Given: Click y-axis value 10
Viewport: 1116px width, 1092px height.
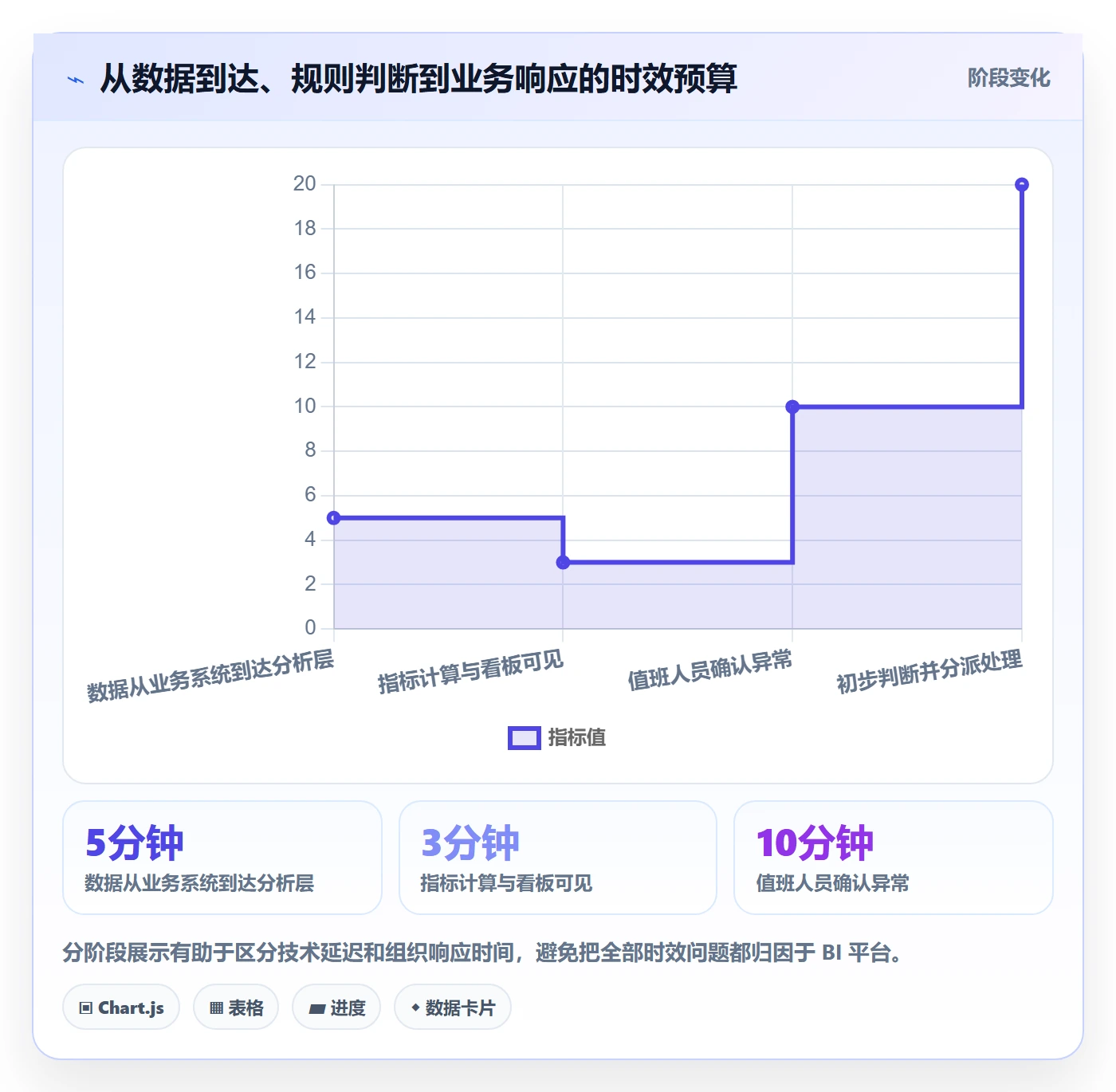Looking at the screenshot, I should (305, 407).
